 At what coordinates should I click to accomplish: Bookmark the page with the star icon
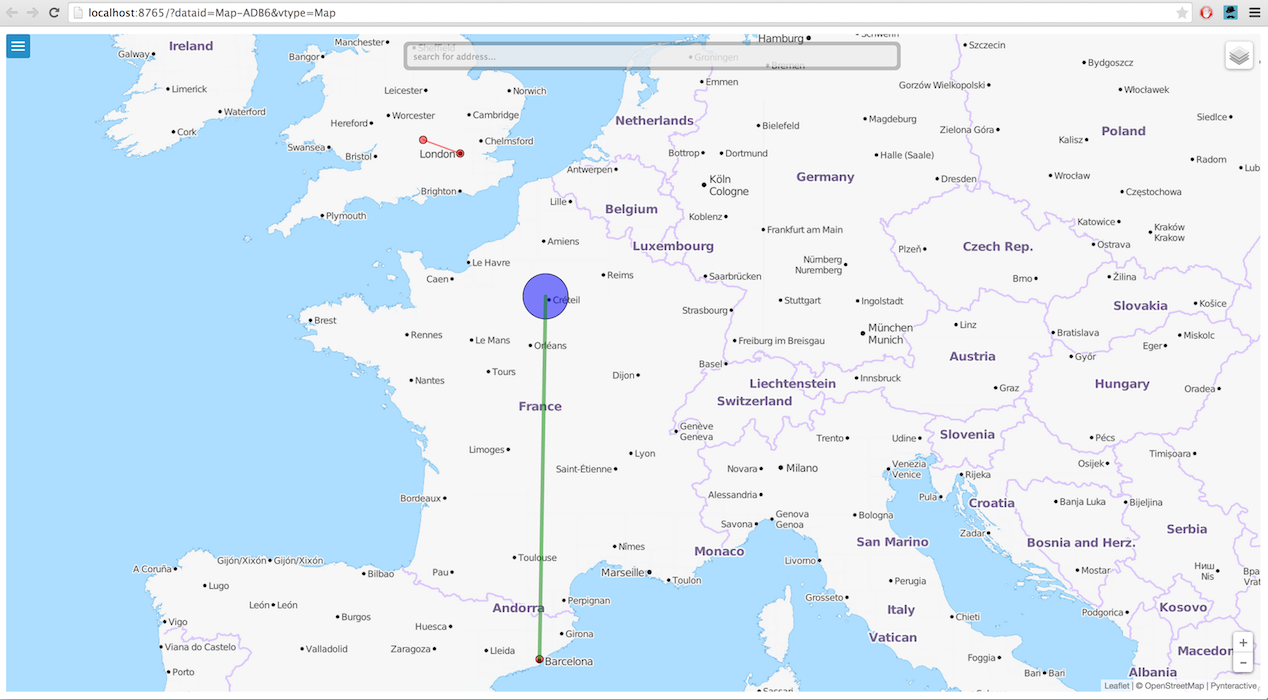1184,12
